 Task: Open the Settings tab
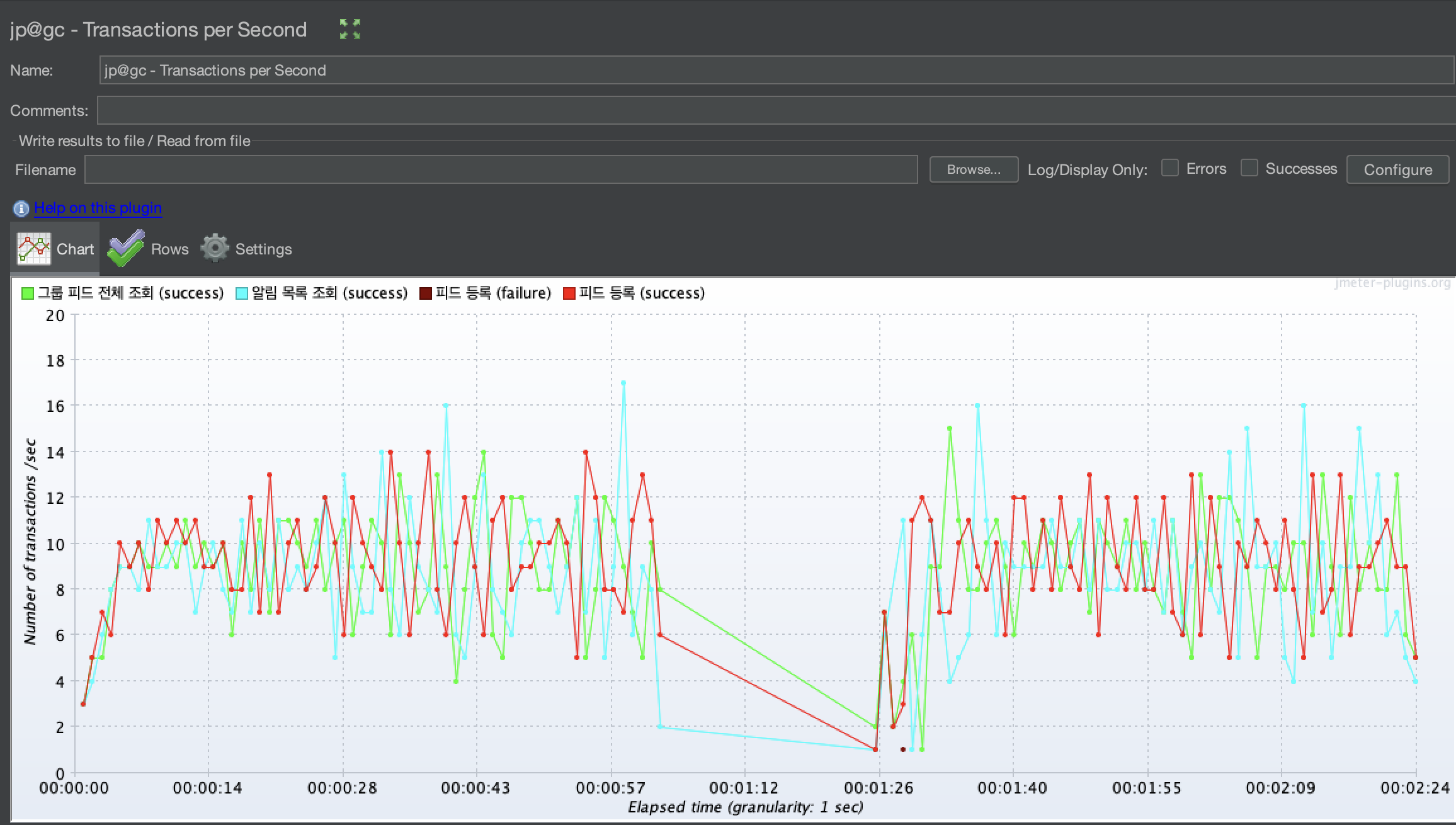point(263,249)
